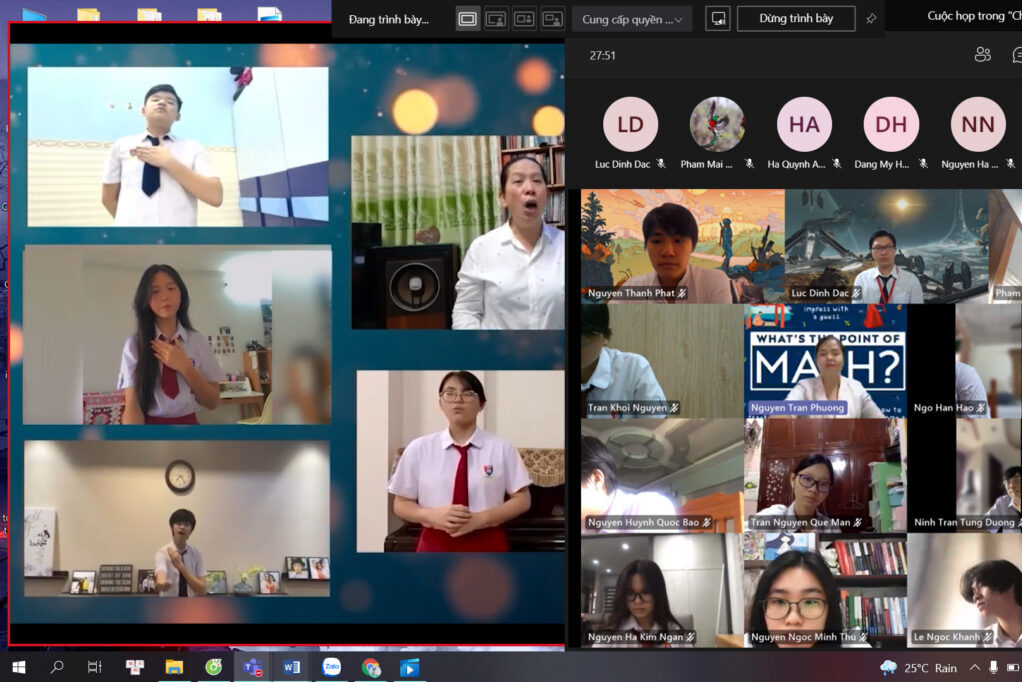This screenshot has height=682, width=1022.
Task: Select Nguyen Ngoc Minh Thu's video tile
Action: [825, 590]
